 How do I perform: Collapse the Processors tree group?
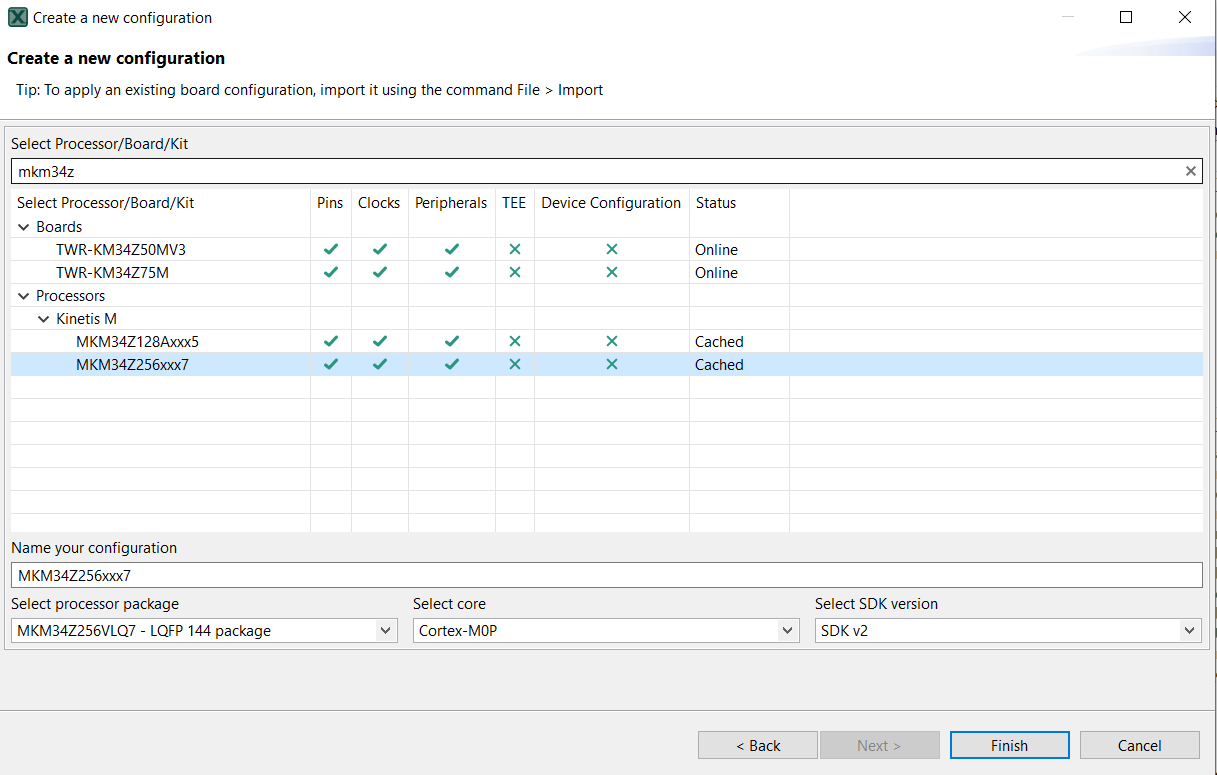point(24,296)
